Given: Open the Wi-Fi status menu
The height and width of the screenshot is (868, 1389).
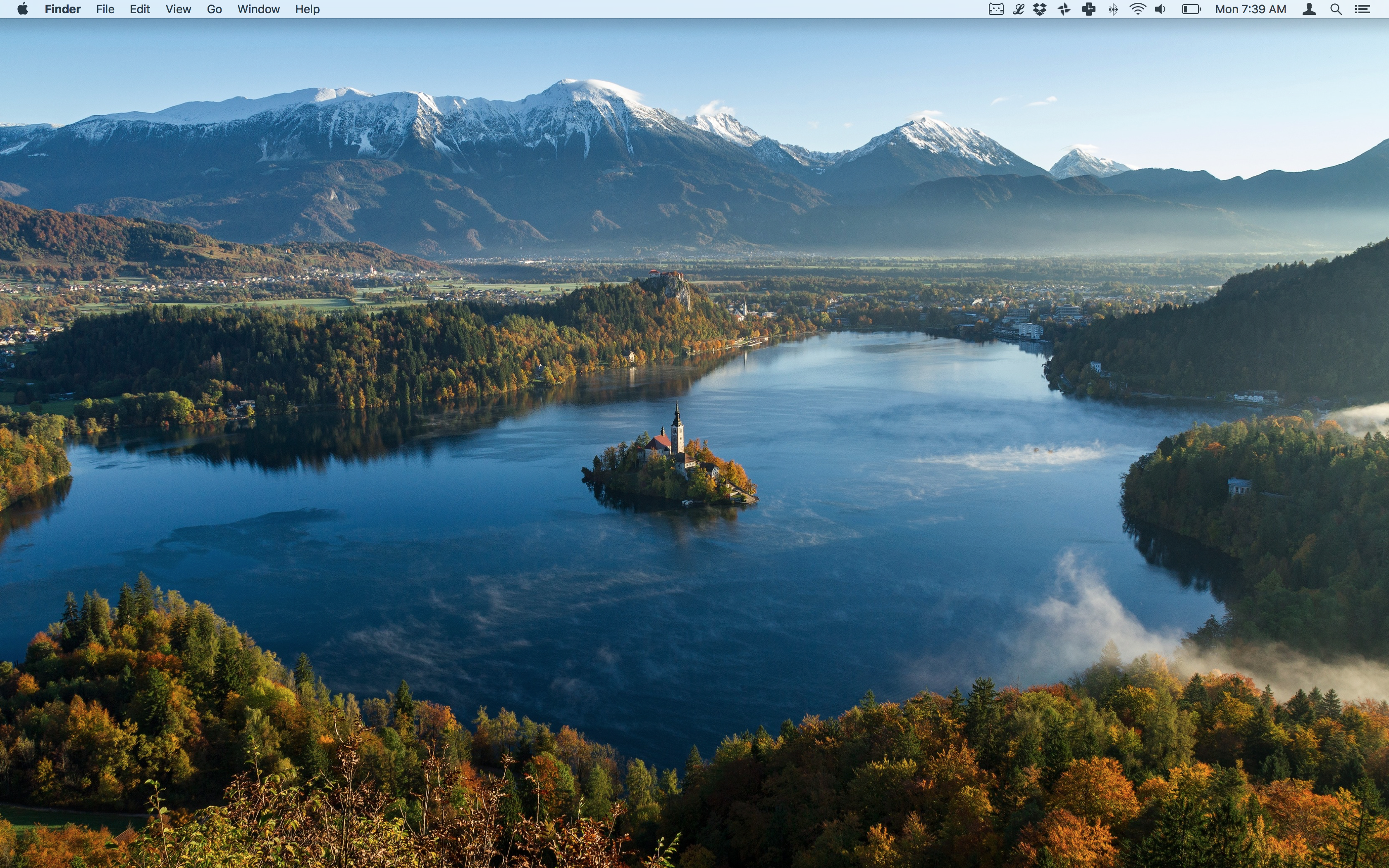Looking at the screenshot, I should coord(1138,9).
